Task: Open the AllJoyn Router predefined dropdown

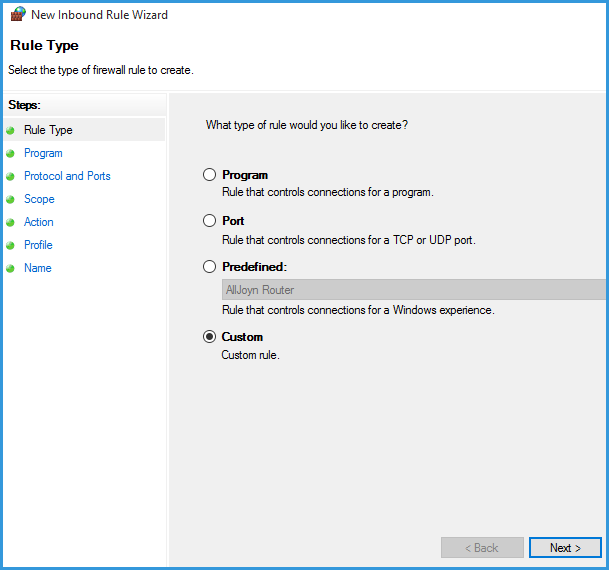Action: tap(413, 290)
